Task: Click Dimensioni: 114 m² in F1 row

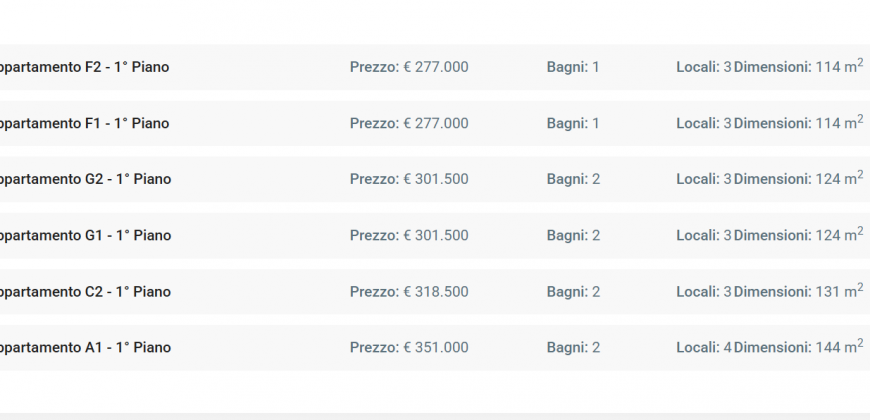Action: click(x=798, y=122)
